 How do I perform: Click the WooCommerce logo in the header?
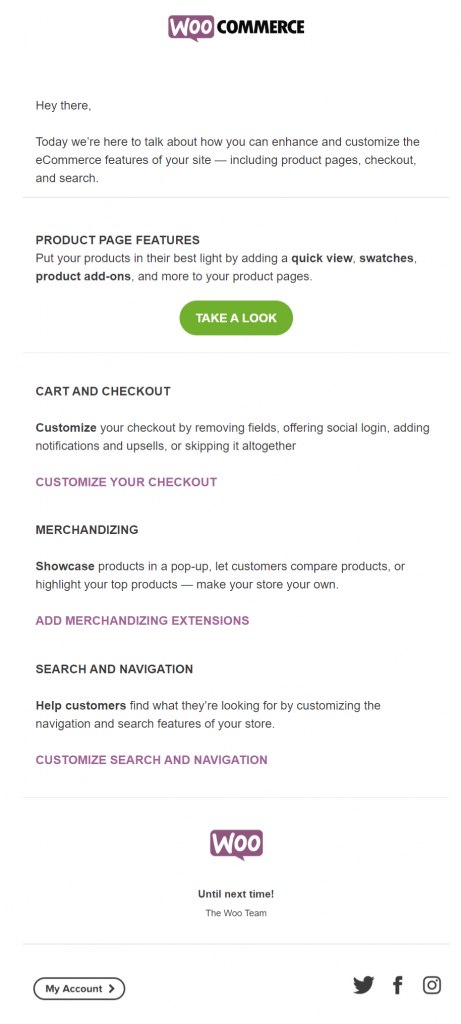point(236,28)
